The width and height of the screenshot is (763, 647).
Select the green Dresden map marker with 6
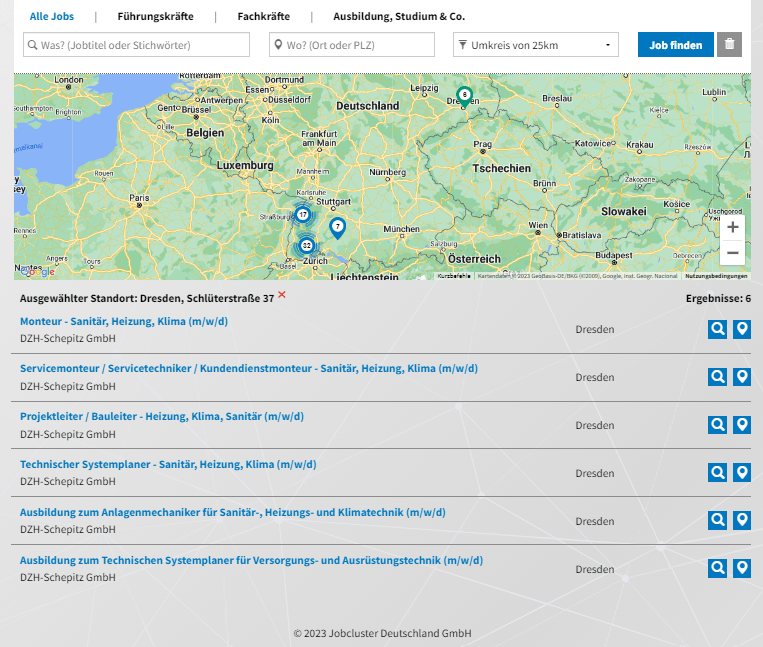(x=464, y=95)
